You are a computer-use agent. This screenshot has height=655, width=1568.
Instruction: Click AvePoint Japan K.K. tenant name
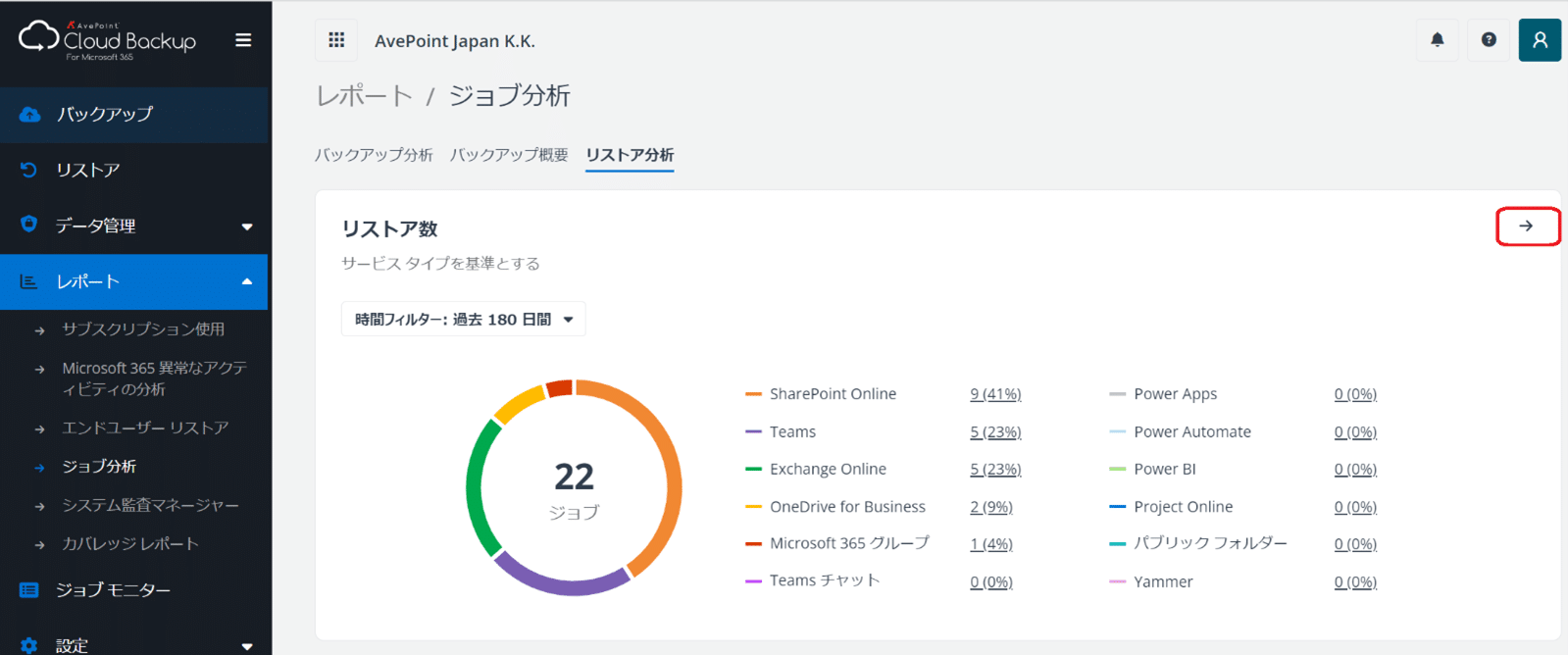[455, 41]
